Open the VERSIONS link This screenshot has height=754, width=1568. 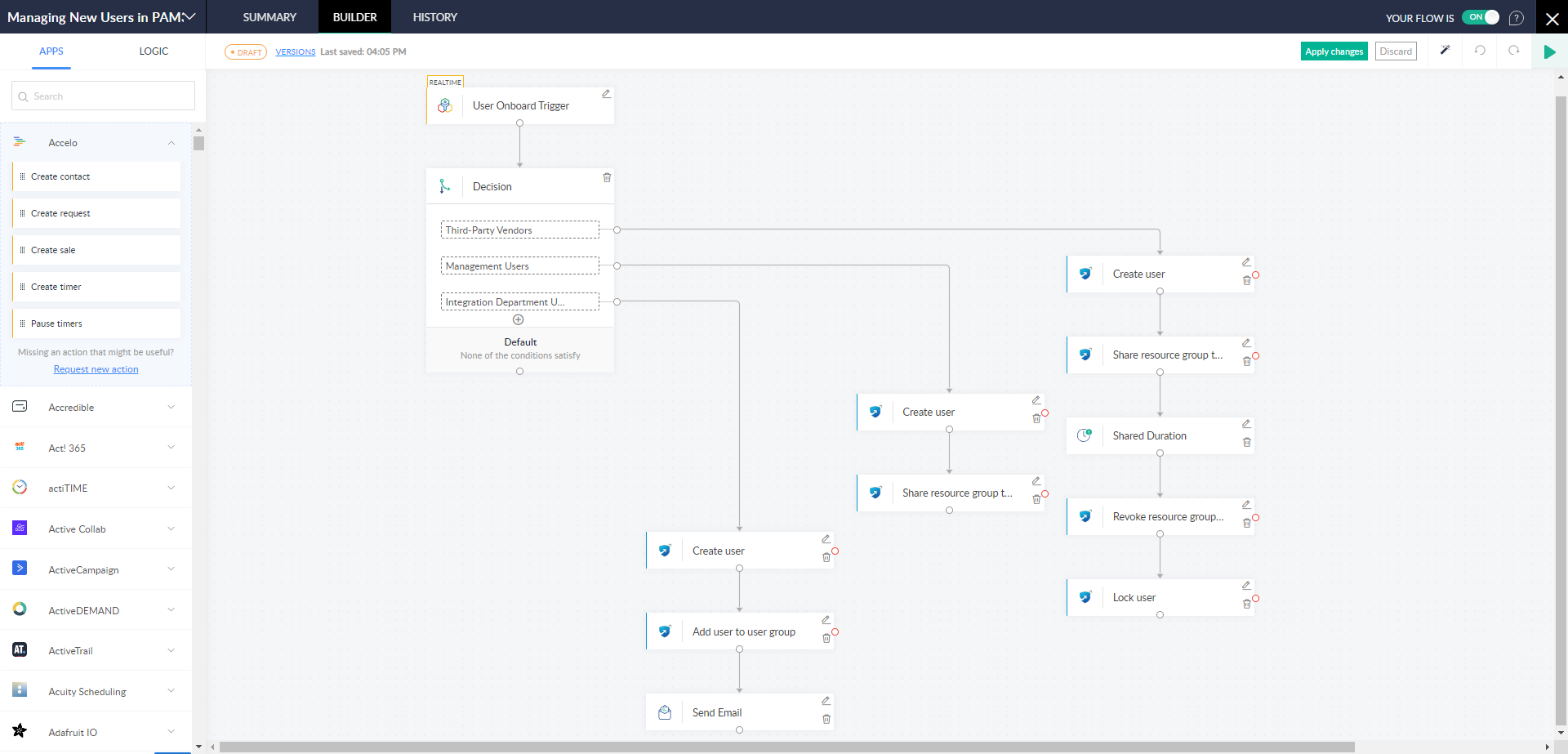pos(295,51)
